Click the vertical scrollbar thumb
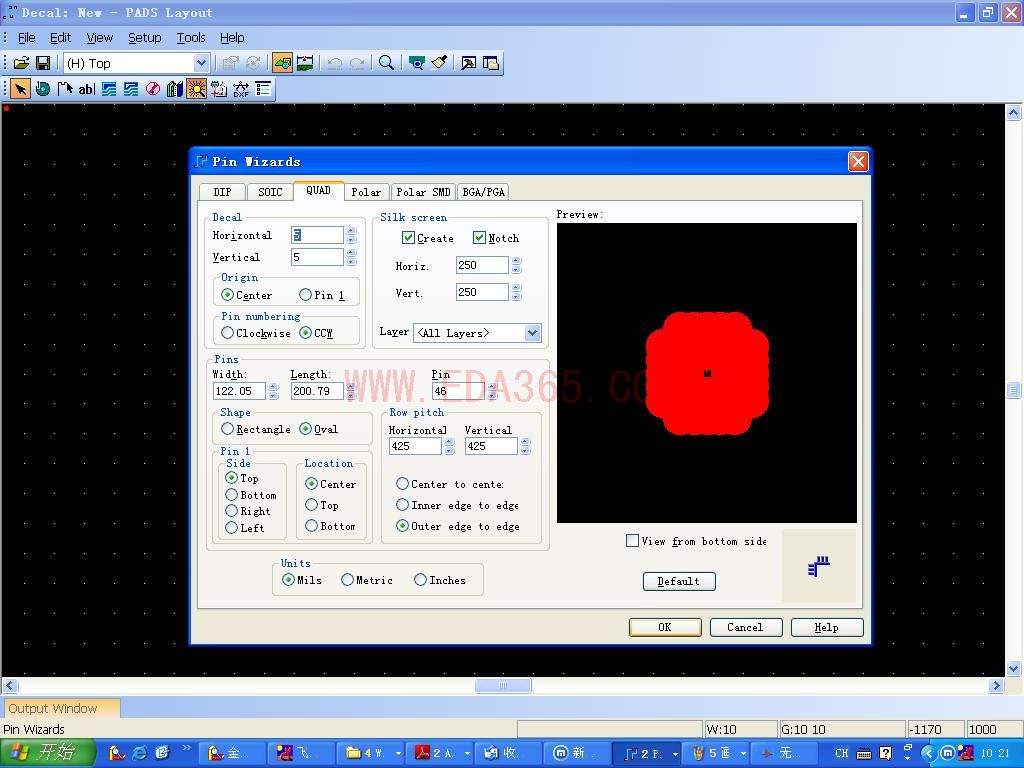The width and height of the screenshot is (1024, 768). (1014, 390)
